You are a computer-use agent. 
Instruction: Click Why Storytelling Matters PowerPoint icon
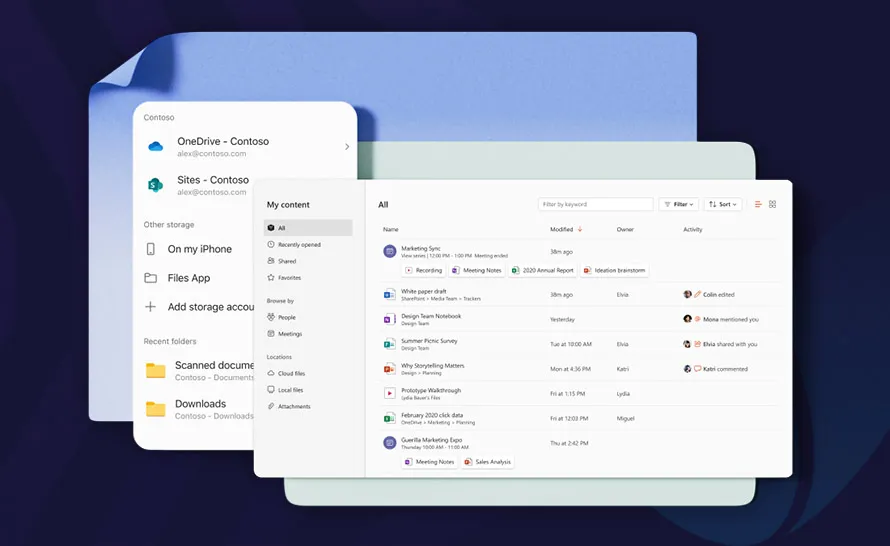389,369
